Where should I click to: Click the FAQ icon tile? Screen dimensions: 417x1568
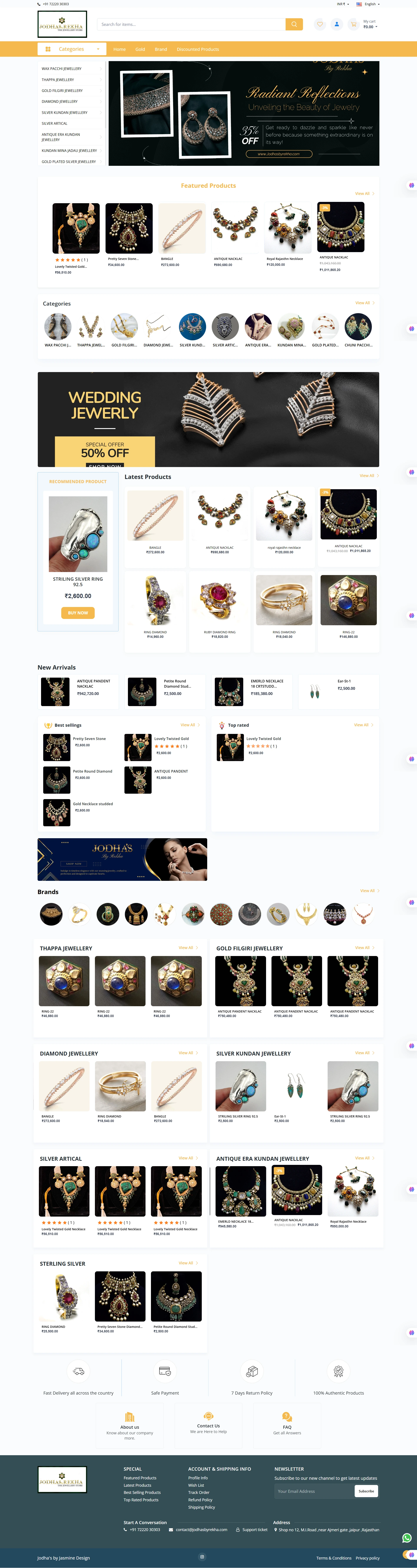pyautogui.click(x=287, y=1417)
